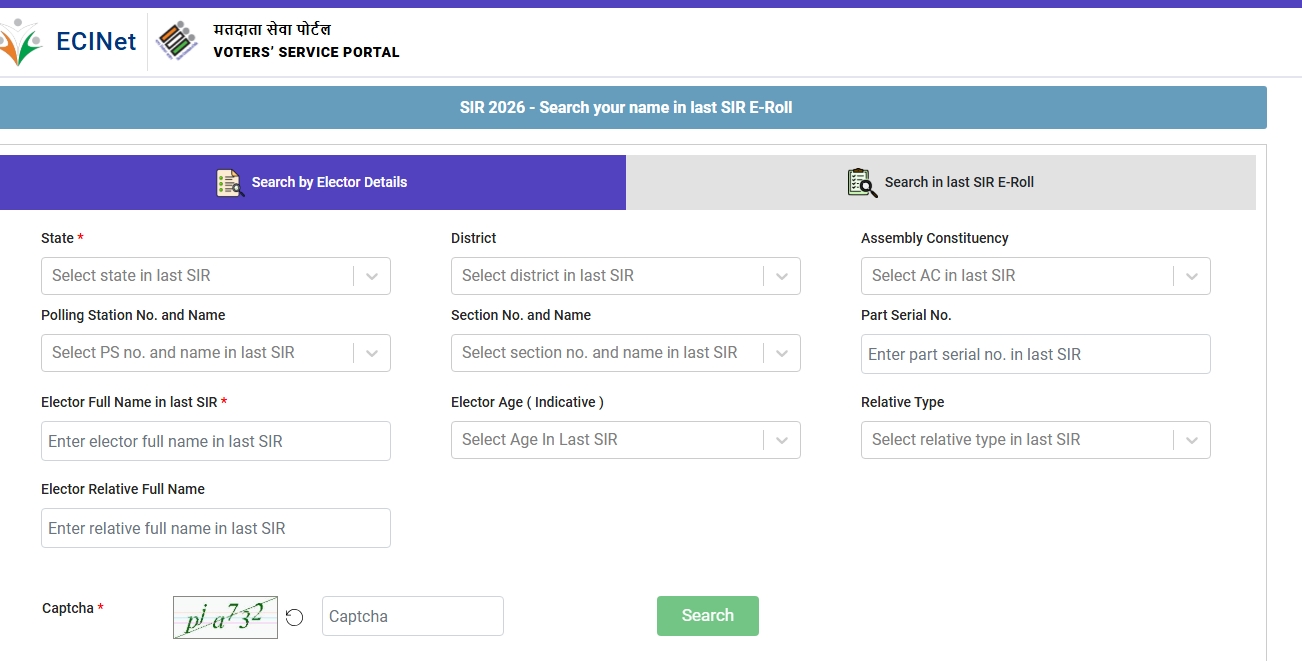Click the Search by Elector Details checklist icon

click(x=230, y=183)
